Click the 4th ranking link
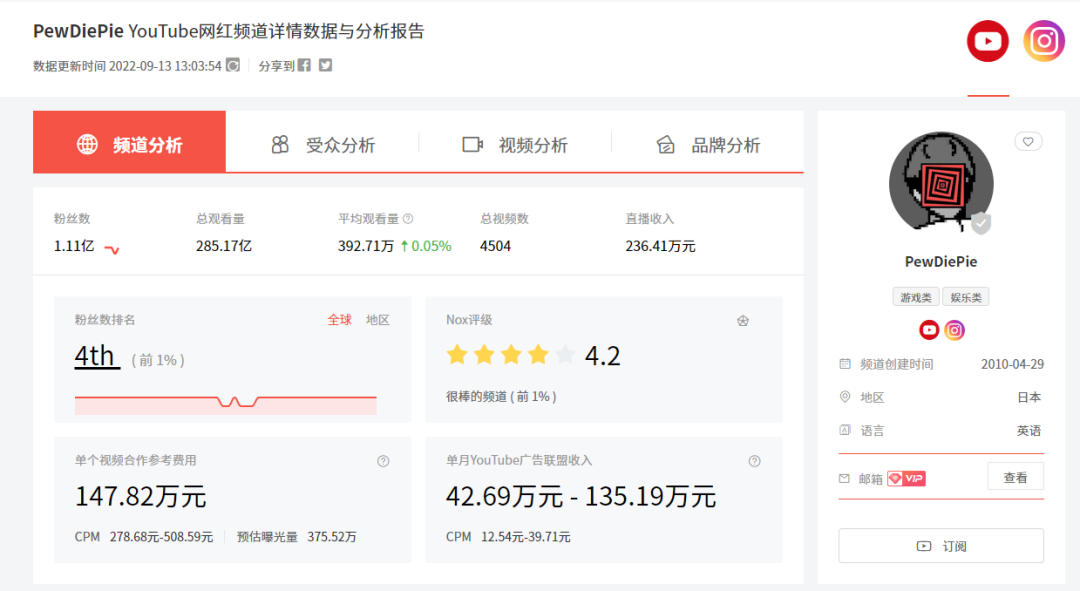The height and width of the screenshot is (591, 1080). (x=96, y=356)
